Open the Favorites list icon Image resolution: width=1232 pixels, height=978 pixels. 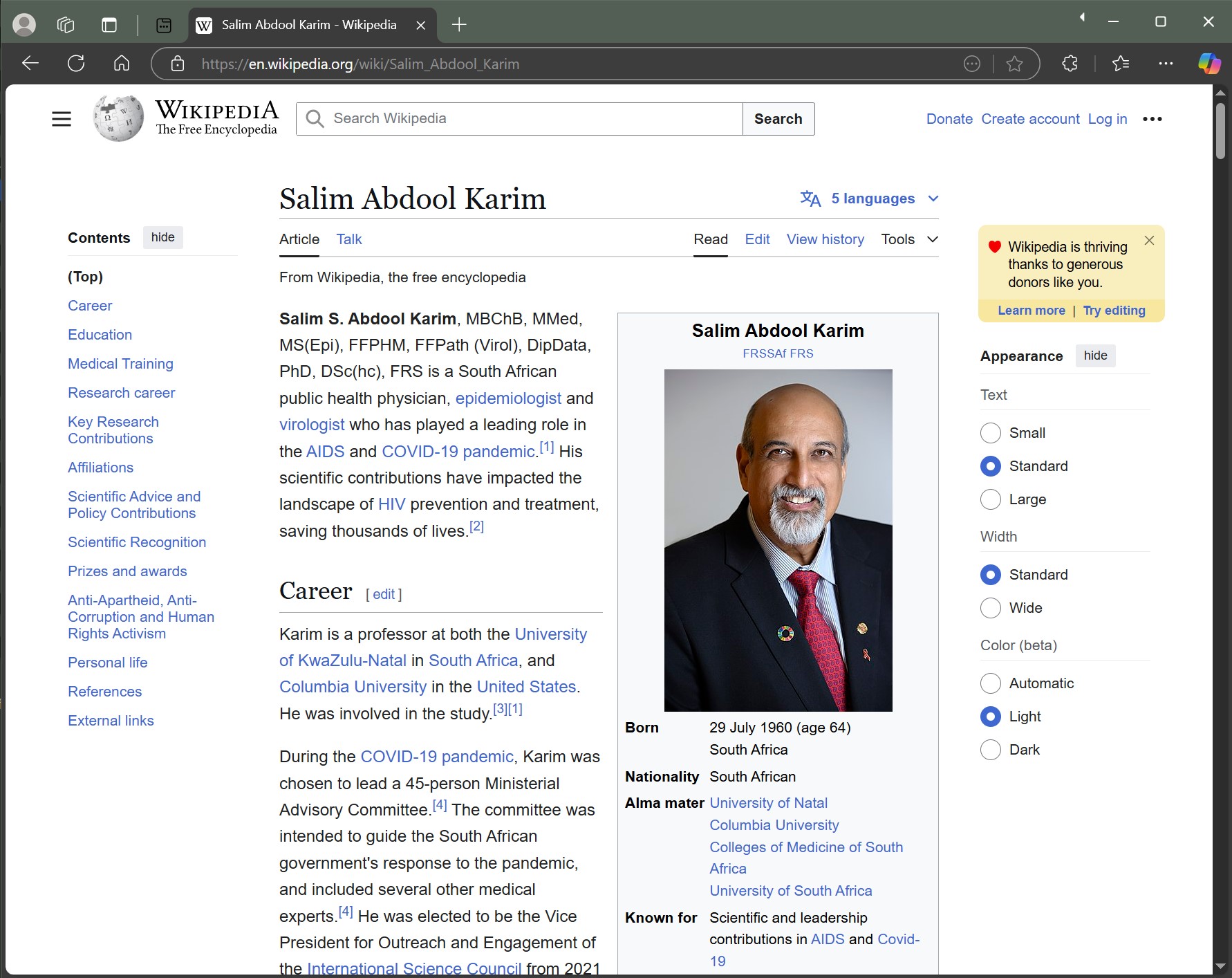click(1121, 64)
